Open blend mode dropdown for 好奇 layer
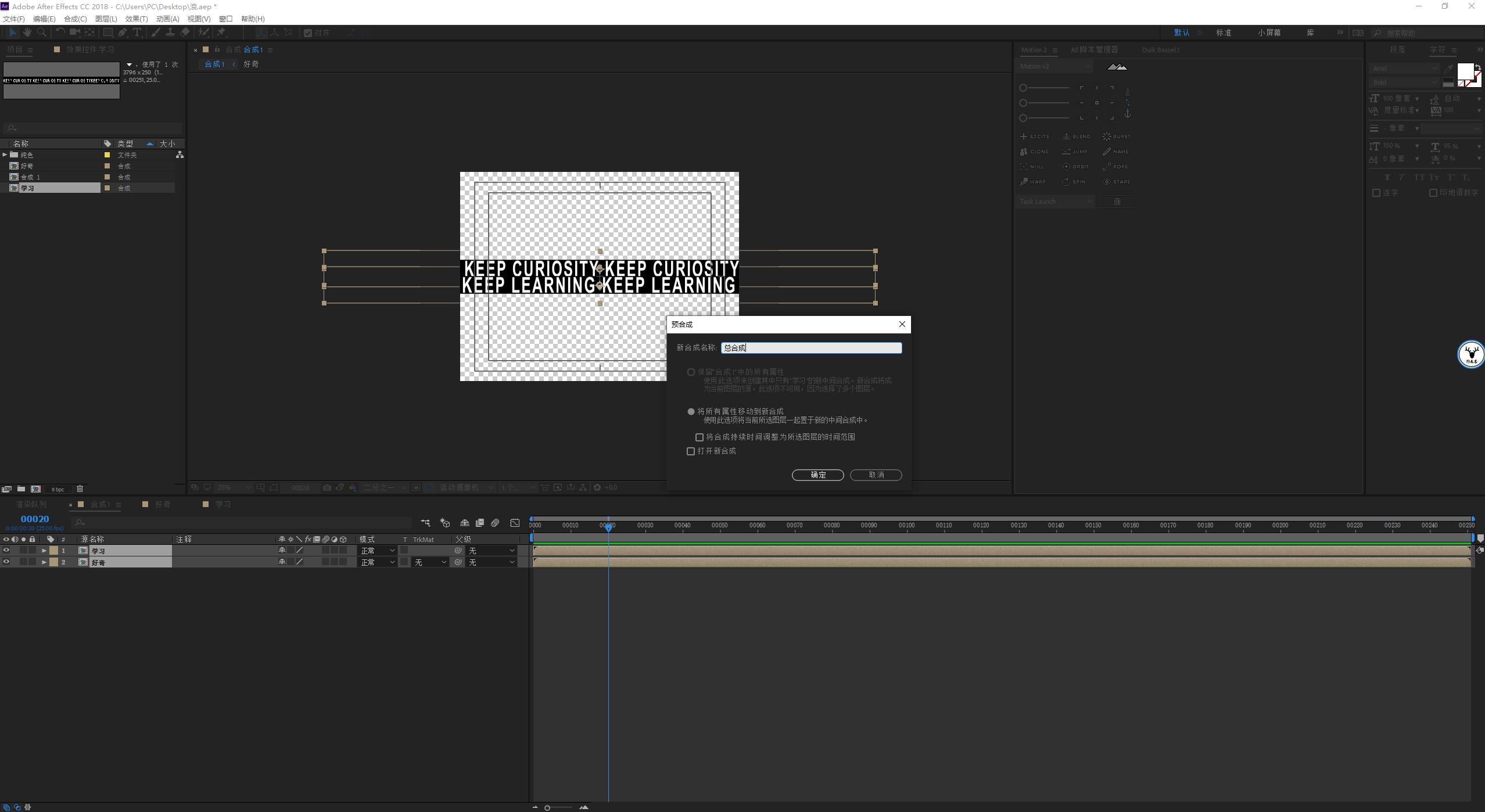The width and height of the screenshot is (1485, 812). (x=377, y=562)
